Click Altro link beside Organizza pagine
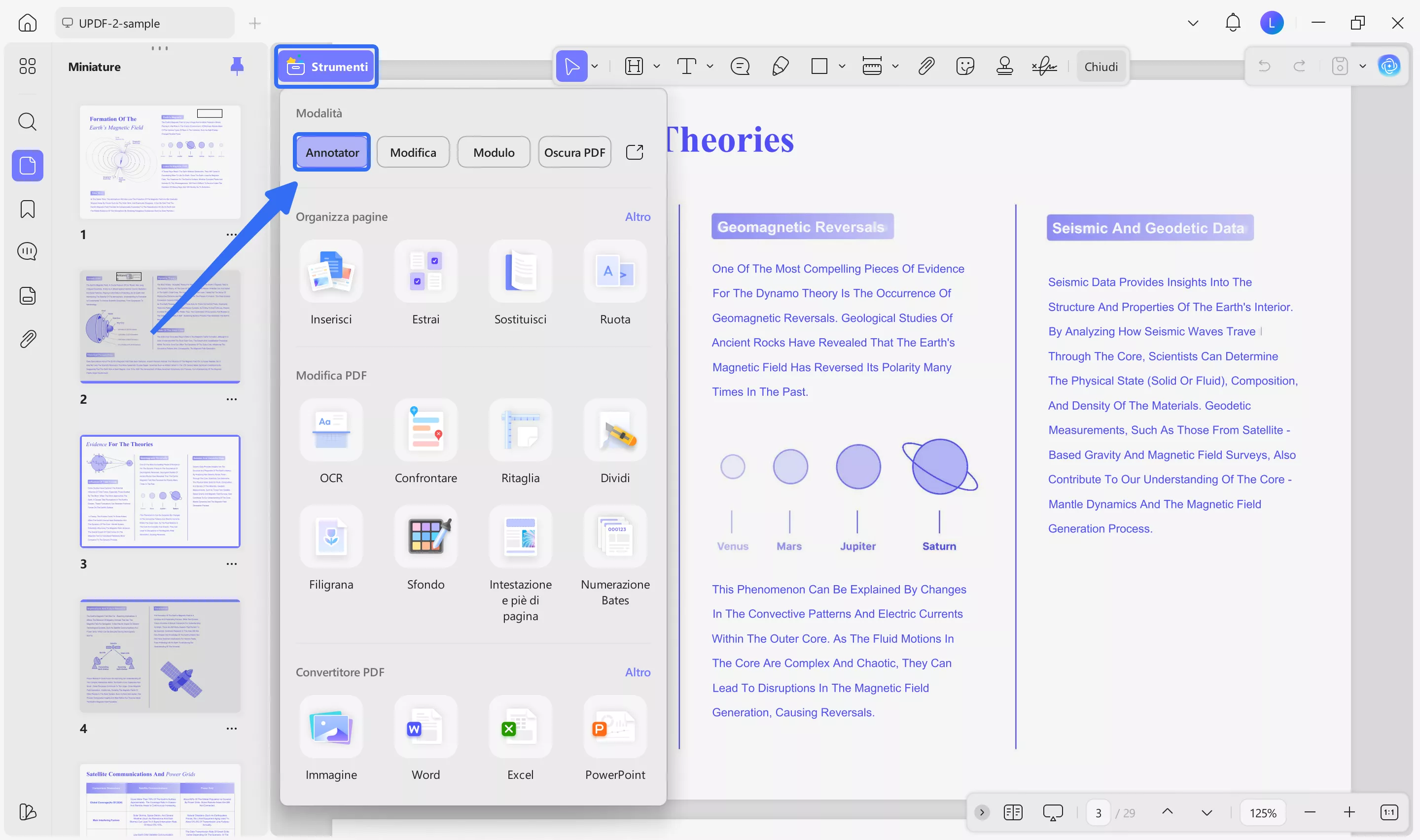The height and width of the screenshot is (840, 1420). 637,217
